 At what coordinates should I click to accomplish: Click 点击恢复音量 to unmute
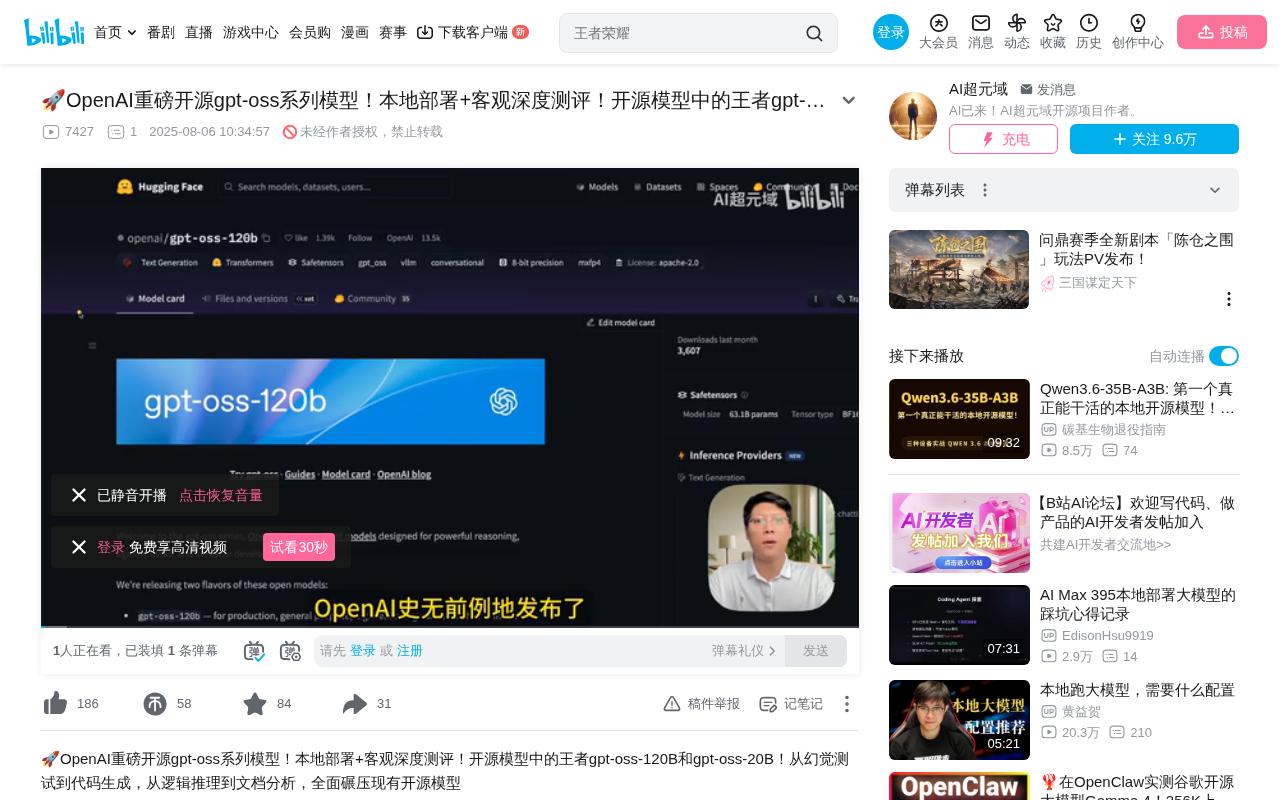pos(221,495)
